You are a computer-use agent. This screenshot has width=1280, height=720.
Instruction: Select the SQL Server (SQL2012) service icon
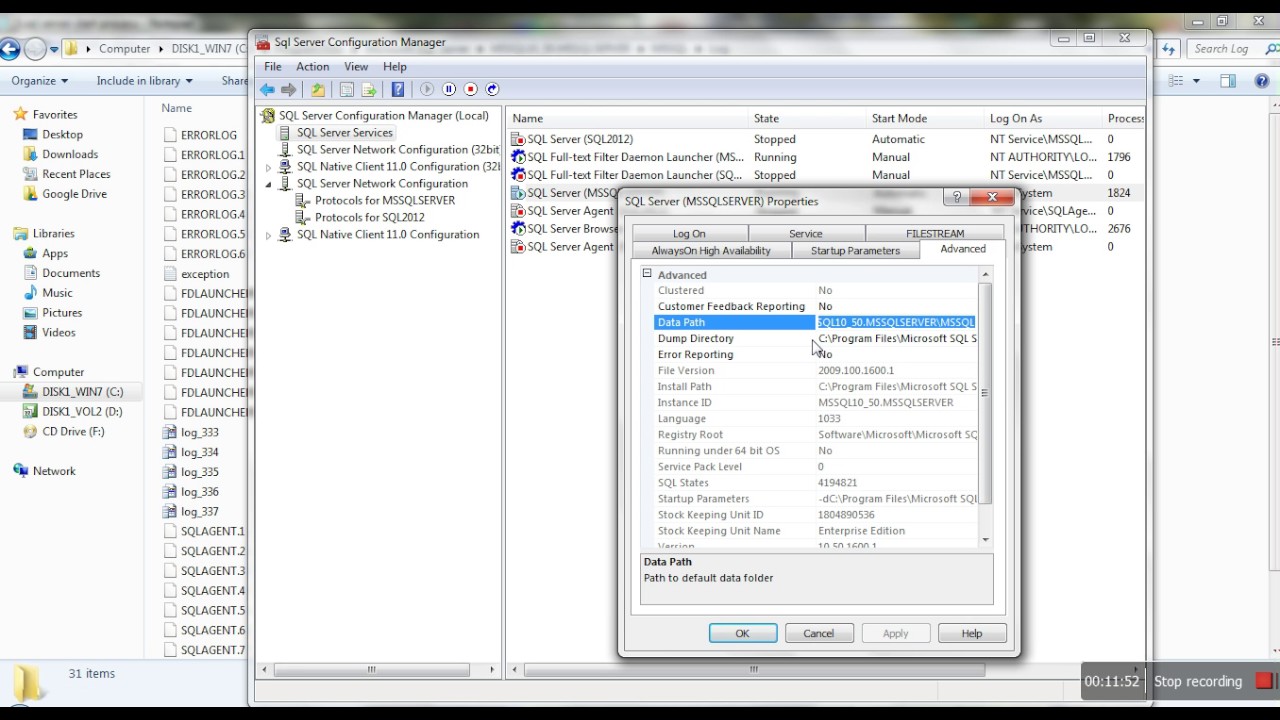(518, 139)
